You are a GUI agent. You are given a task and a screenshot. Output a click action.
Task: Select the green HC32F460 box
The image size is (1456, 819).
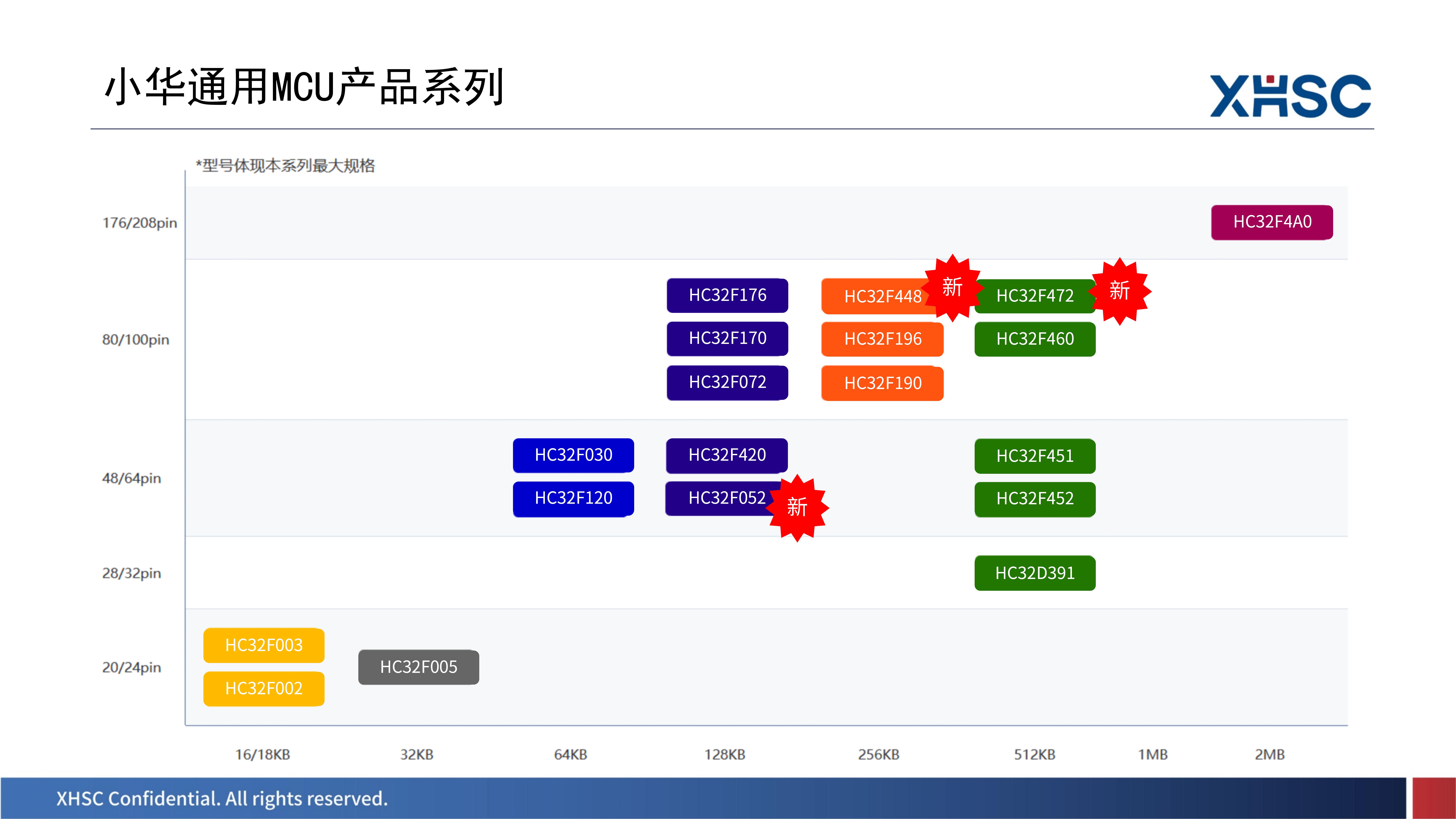tap(1035, 339)
